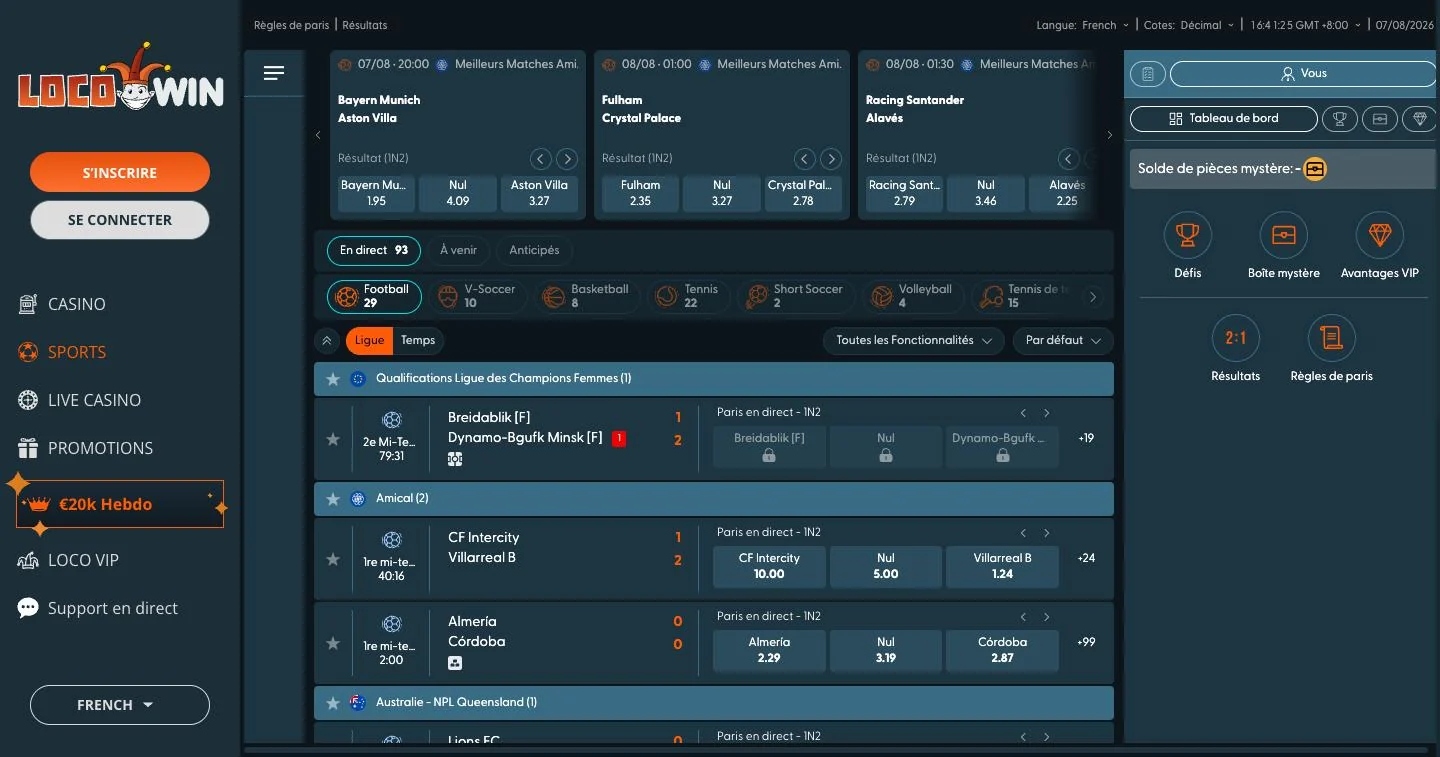Image resolution: width=1440 pixels, height=757 pixels.
Task: Open the Toutes les Fonctionnalités dropdown
Action: point(913,341)
